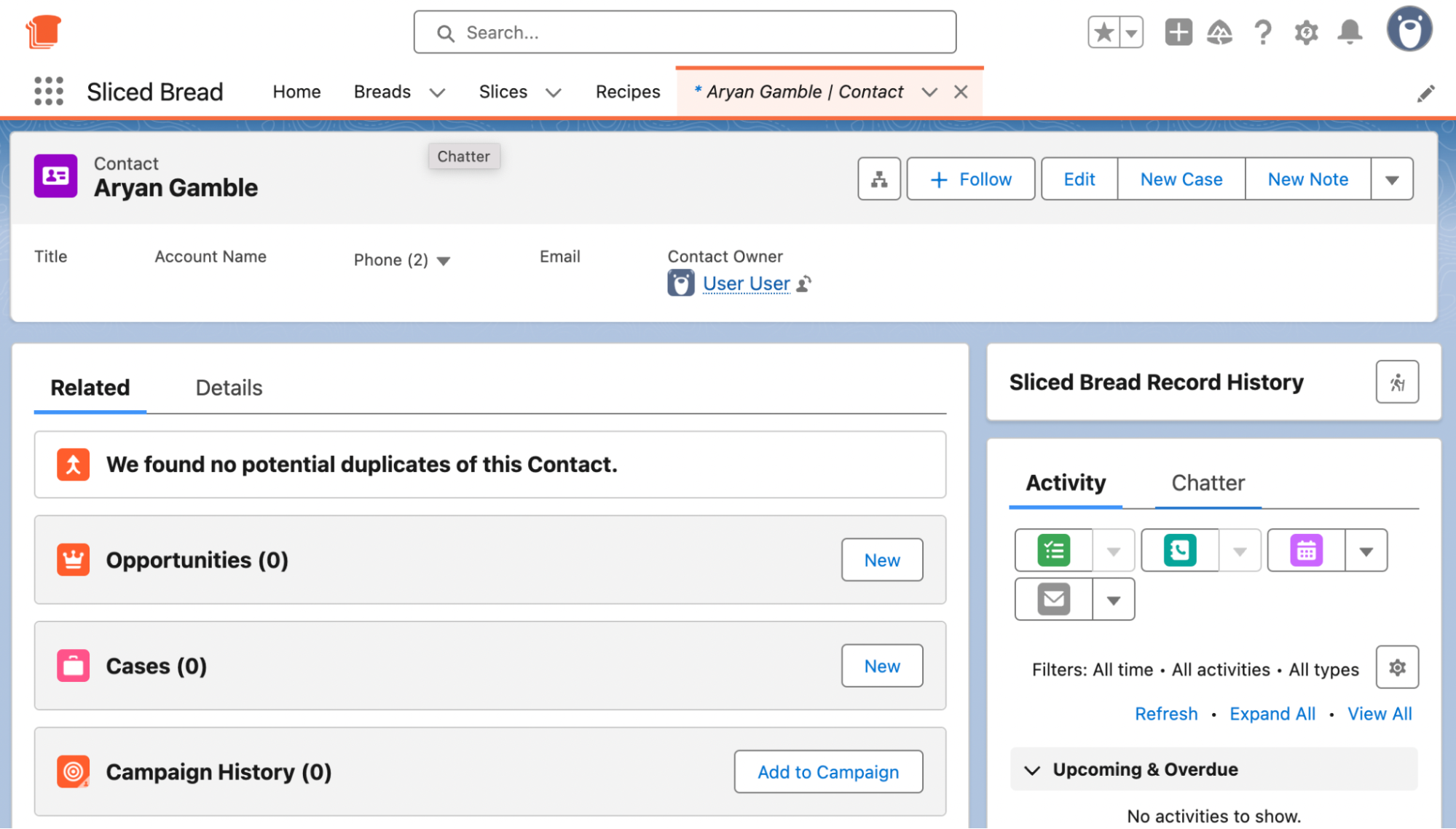The image size is (1456, 829).
Task: Open the Trailhead Guidance Center icon
Action: click(x=1219, y=32)
